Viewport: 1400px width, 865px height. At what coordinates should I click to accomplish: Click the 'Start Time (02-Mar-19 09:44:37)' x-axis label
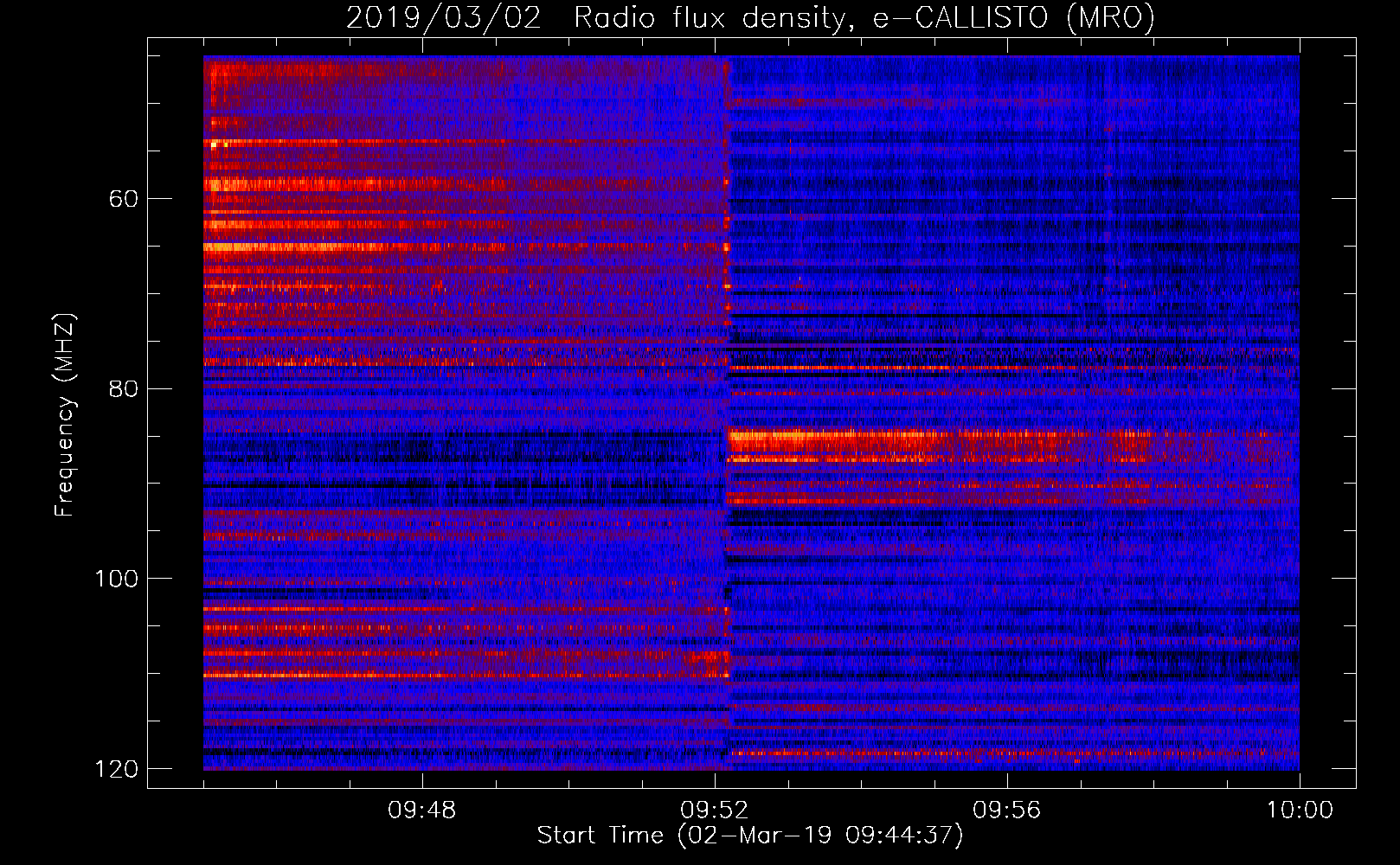[750, 836]
